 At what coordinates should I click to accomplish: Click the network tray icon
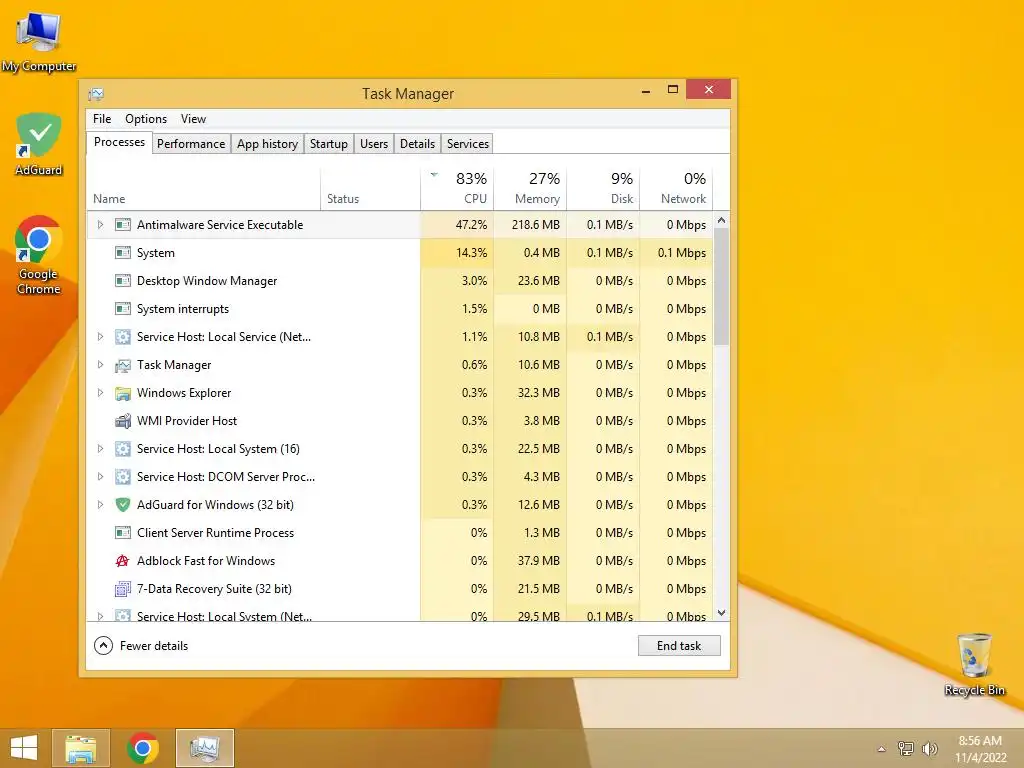tap(906, 749)
